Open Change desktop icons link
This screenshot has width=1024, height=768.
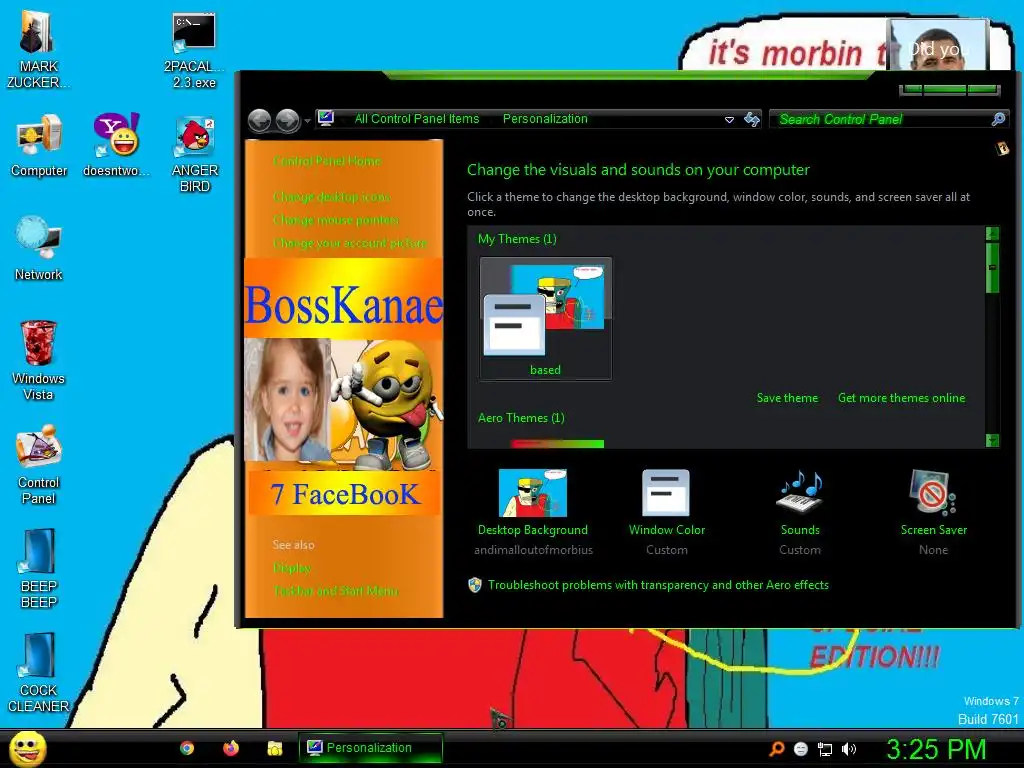pos(332,197)
